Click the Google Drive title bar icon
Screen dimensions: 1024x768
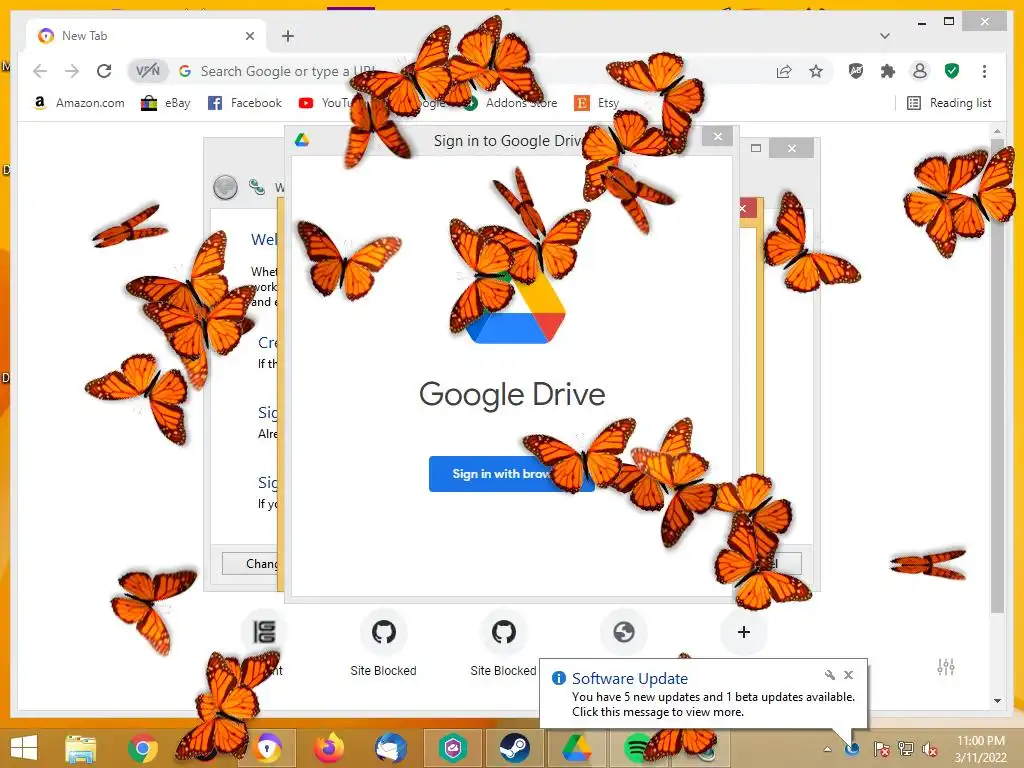pyautogui.click(x=302, y=140)
